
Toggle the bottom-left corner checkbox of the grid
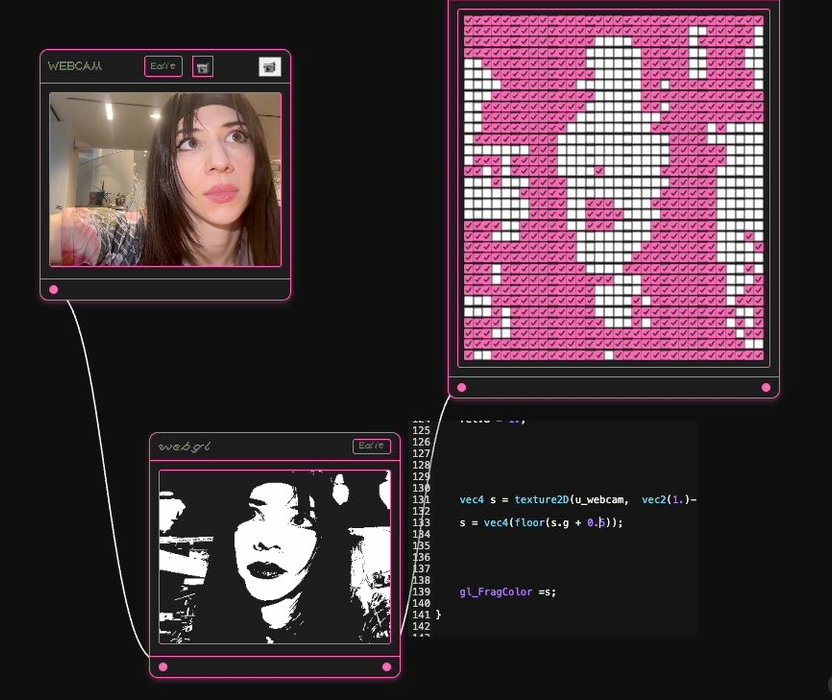[469, 356]
